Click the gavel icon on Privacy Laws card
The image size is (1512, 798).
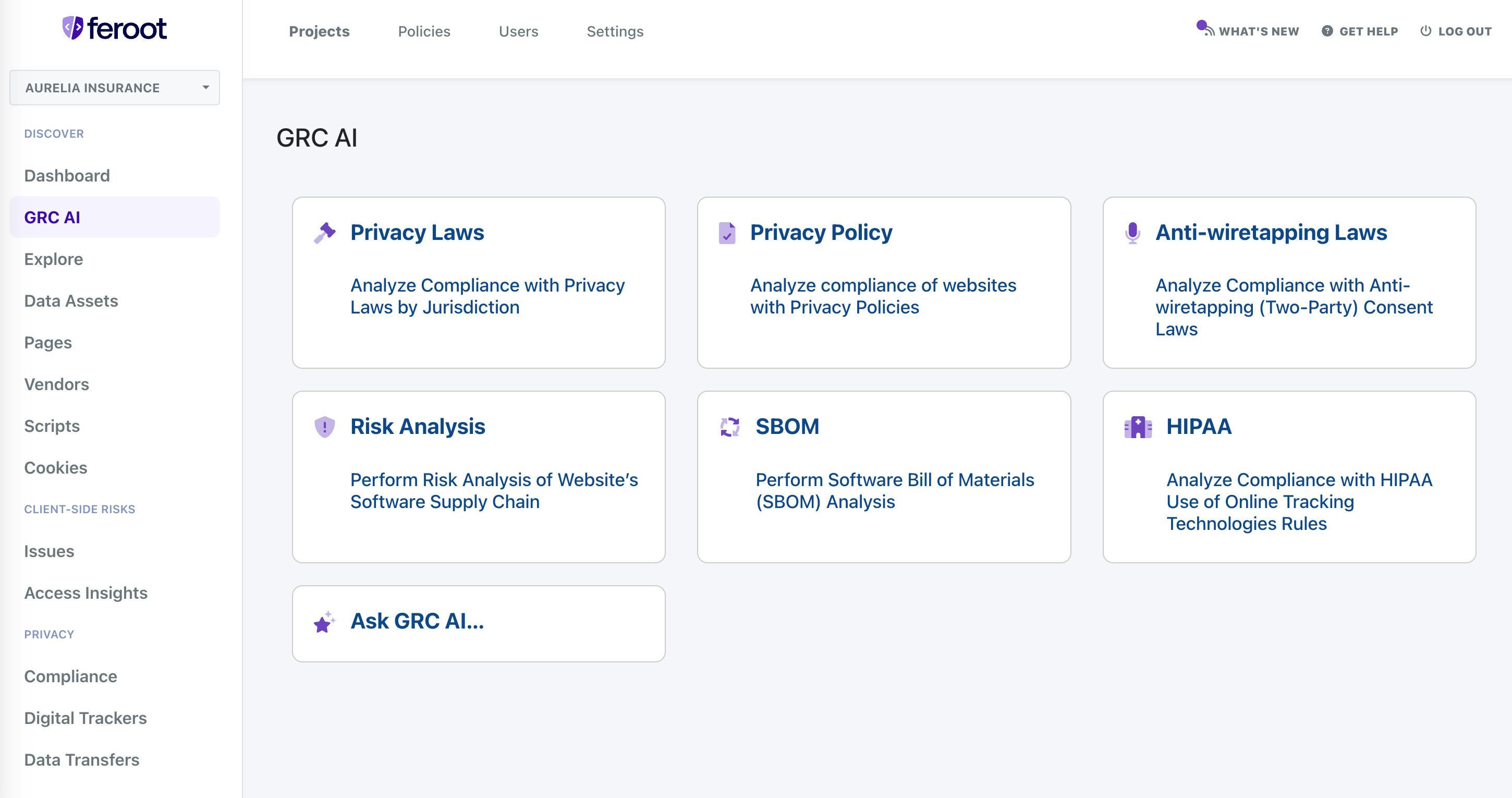point(325,233)
